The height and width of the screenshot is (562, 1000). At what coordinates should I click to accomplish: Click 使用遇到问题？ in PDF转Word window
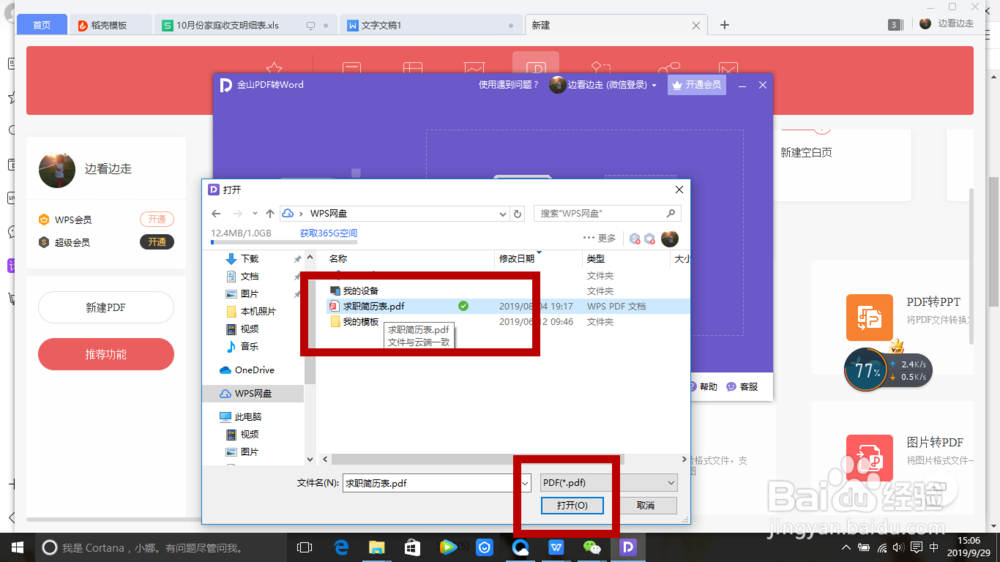[508, 85]
